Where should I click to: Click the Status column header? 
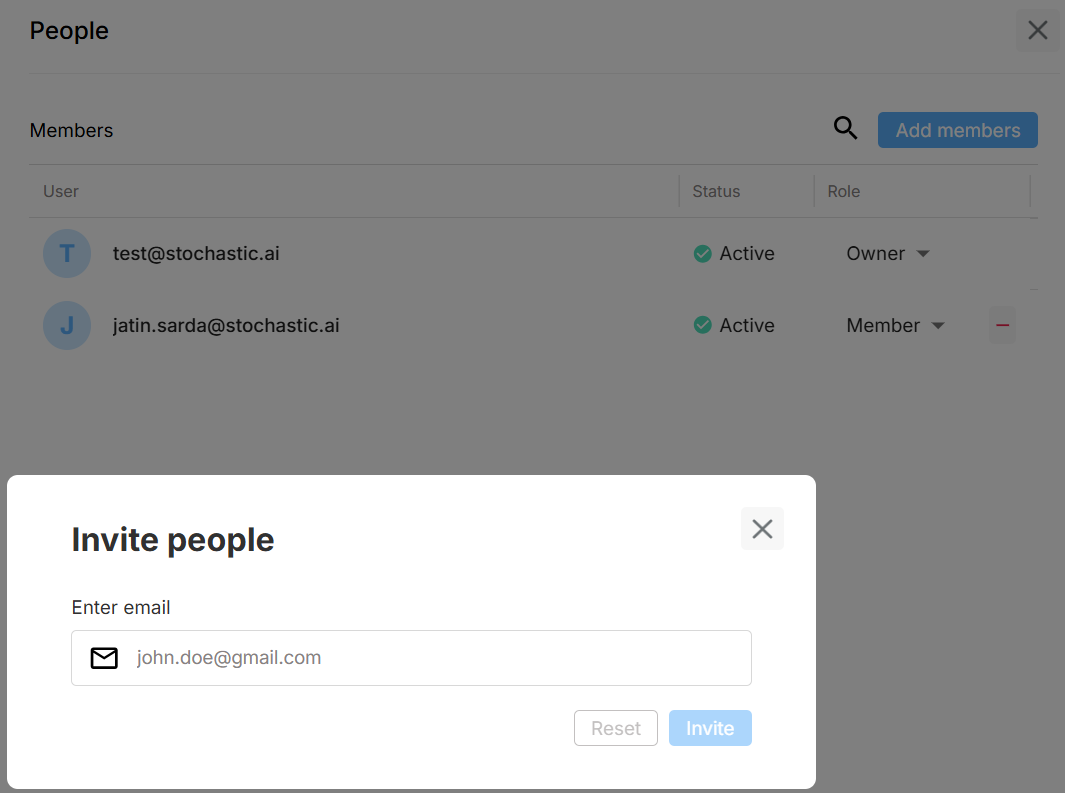click(716, 191)
